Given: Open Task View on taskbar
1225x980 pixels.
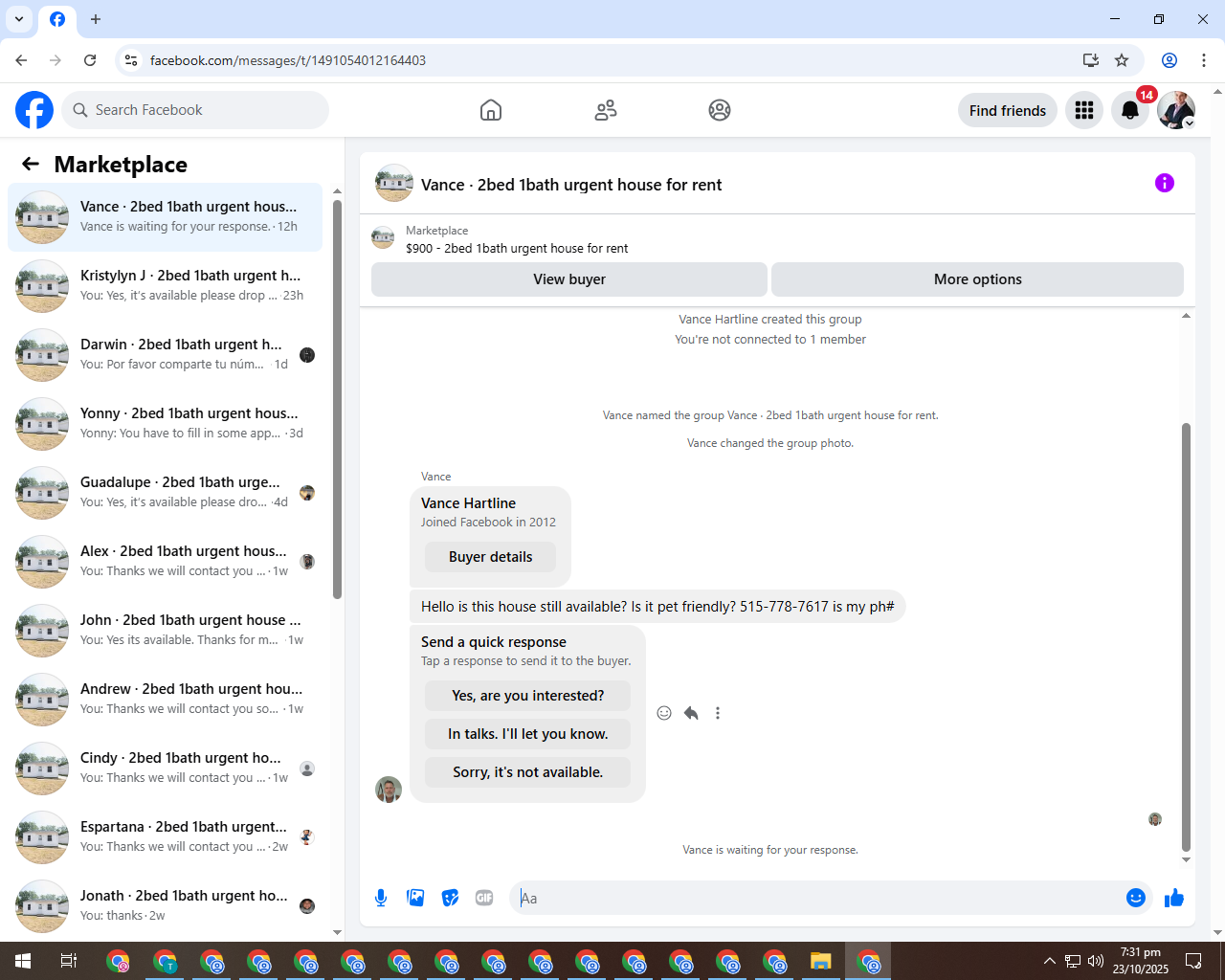Looking at the screenshot, I should [69, 961].
